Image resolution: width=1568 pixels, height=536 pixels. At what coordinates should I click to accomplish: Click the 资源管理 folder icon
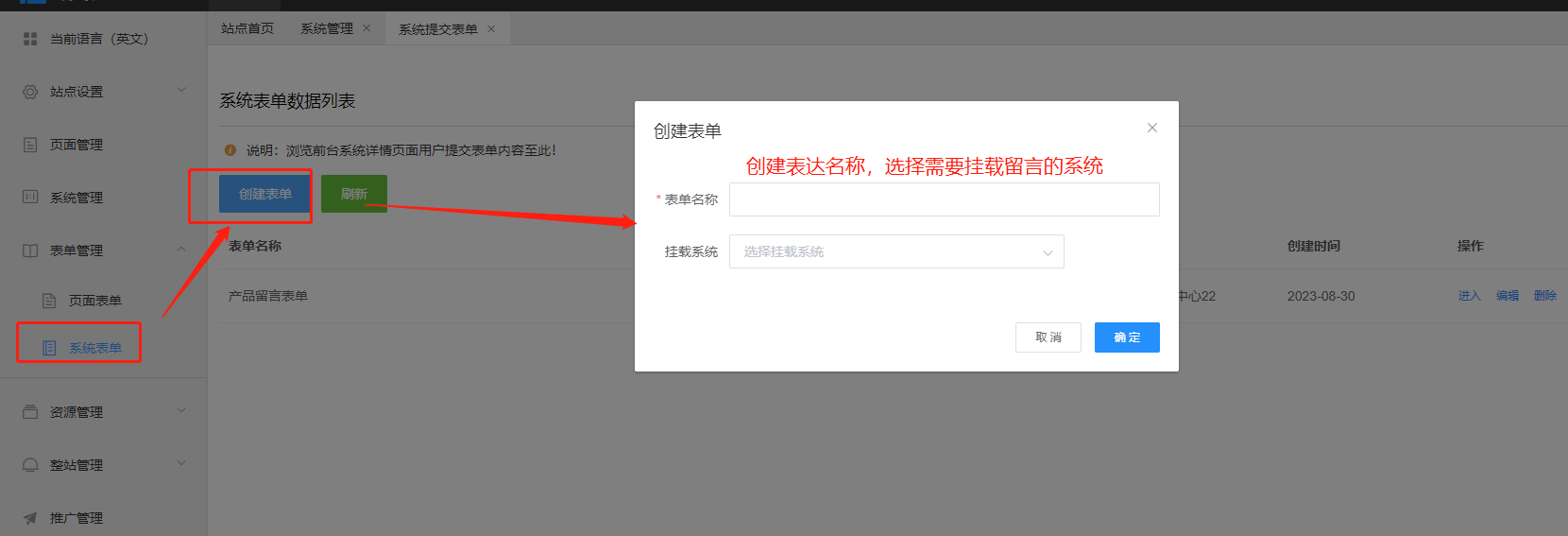coord(30,412)
